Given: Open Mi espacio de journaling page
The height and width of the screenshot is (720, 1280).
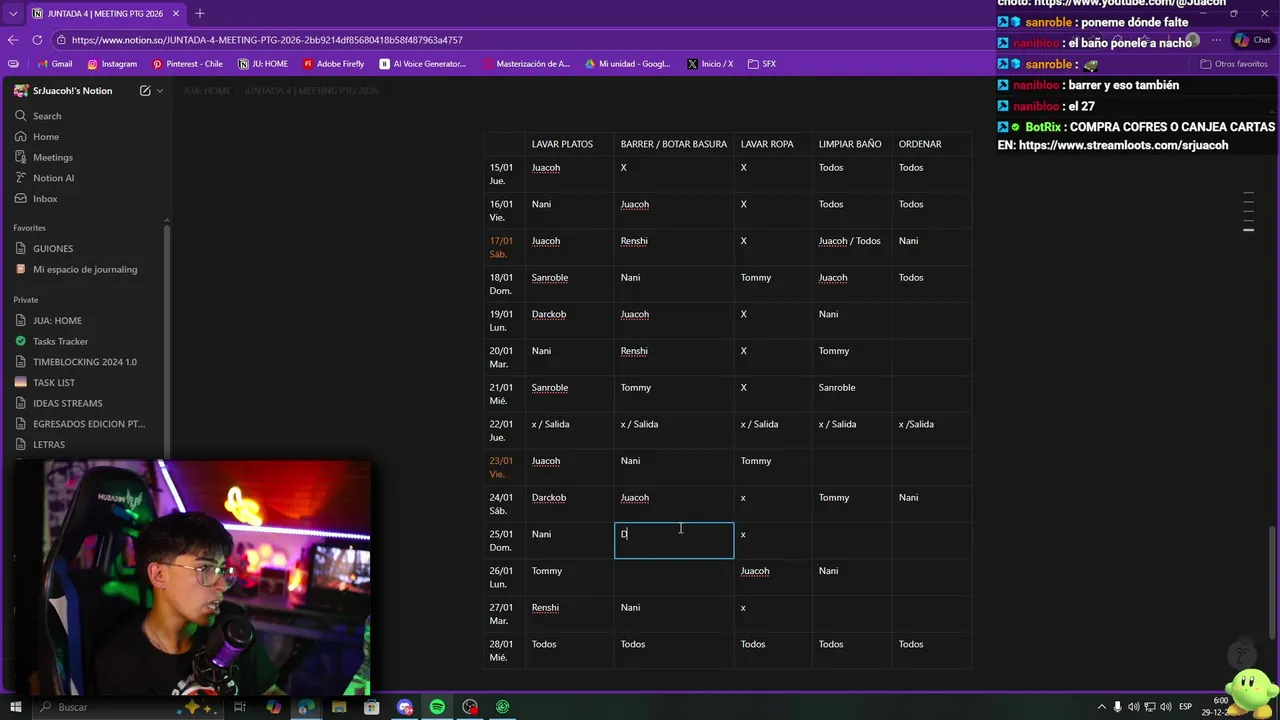Looking at the screenshot, I should click(x=87, y=269).
